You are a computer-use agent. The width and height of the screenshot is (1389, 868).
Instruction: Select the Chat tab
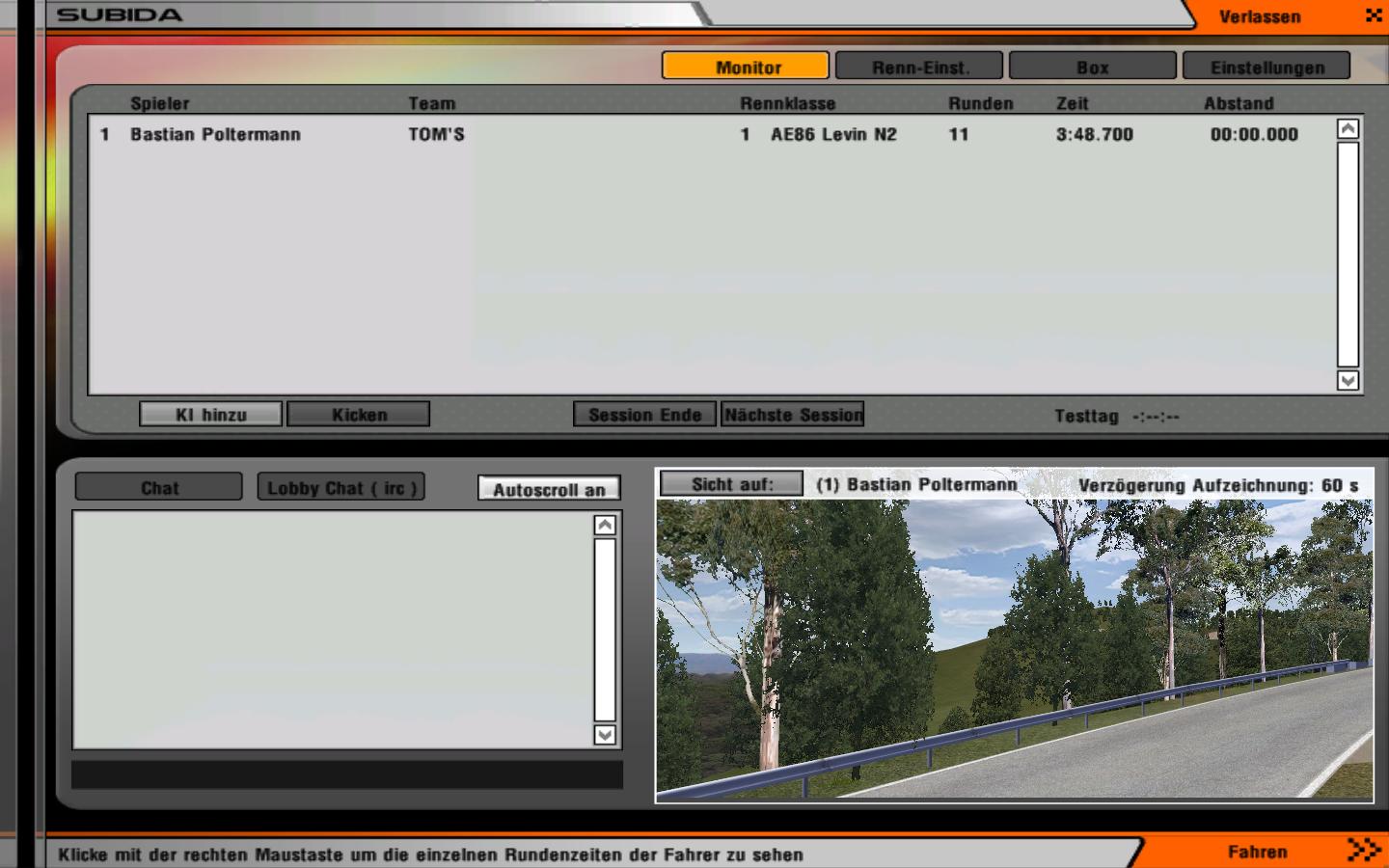[159, 487]
